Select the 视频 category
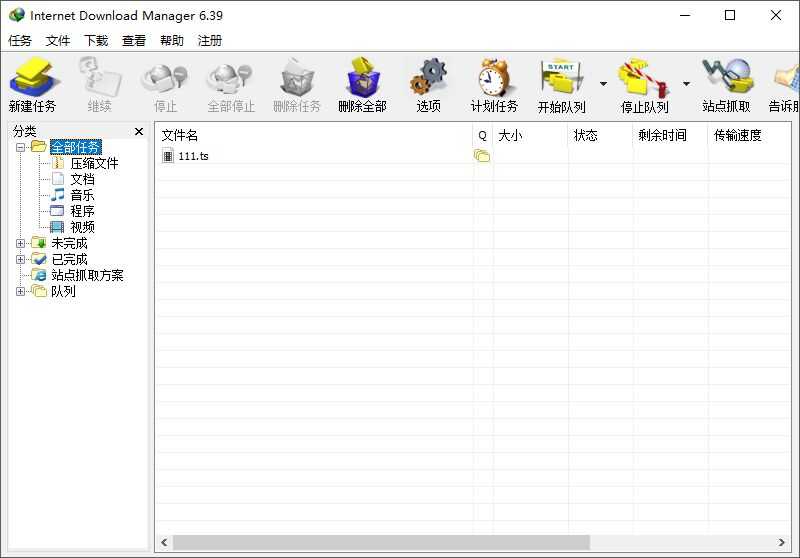Screen dimensions: 800x558 click(x=82, y=227)
